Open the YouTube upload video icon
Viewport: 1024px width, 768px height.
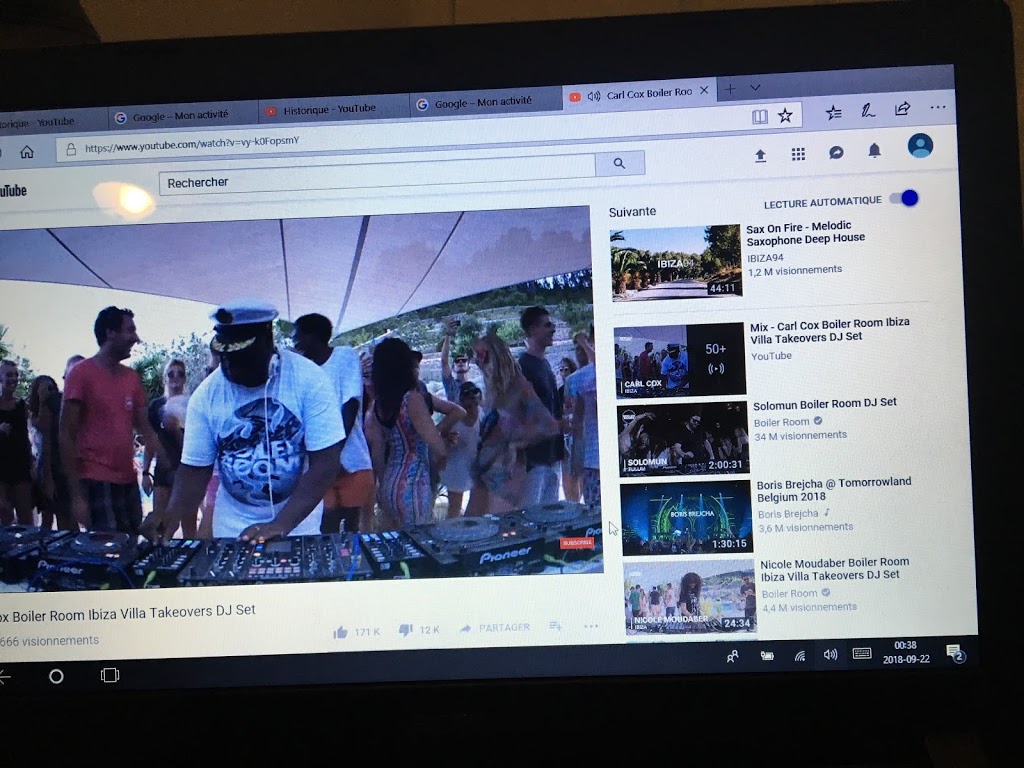click(760, 155)
